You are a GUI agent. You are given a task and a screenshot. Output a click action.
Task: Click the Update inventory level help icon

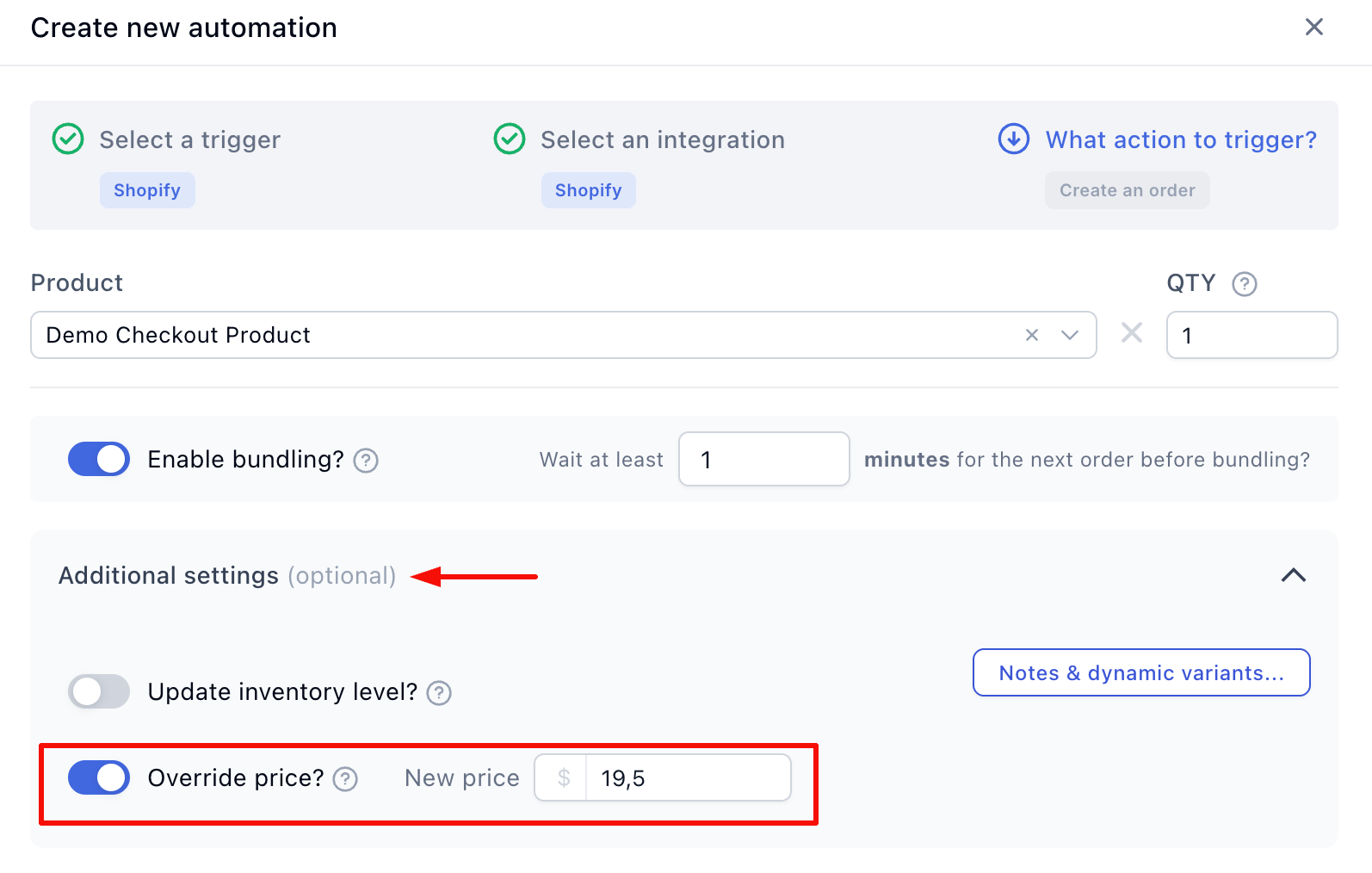439,693
